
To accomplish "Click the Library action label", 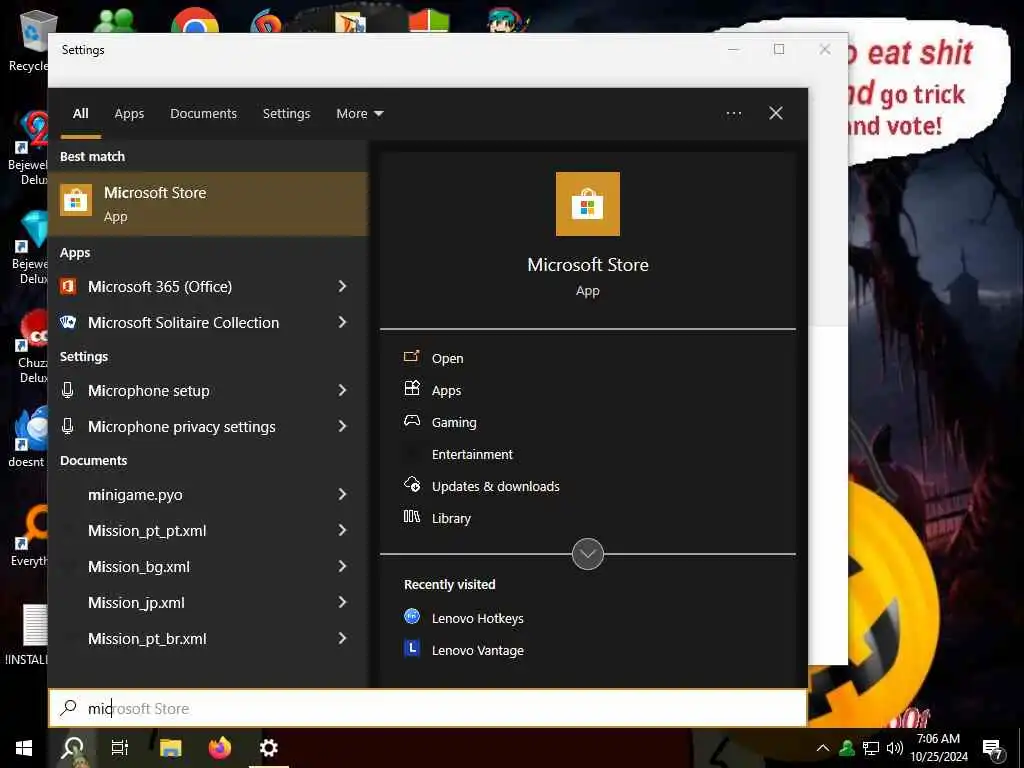I will click(451, 519).
